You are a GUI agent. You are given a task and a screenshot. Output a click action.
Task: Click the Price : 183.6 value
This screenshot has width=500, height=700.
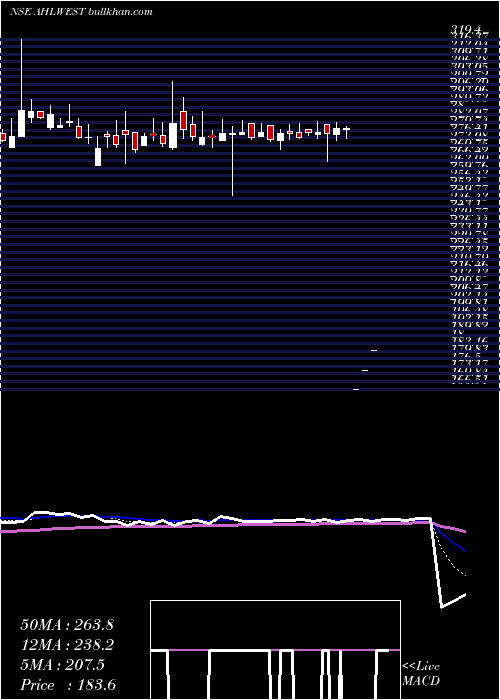(68, 685)
